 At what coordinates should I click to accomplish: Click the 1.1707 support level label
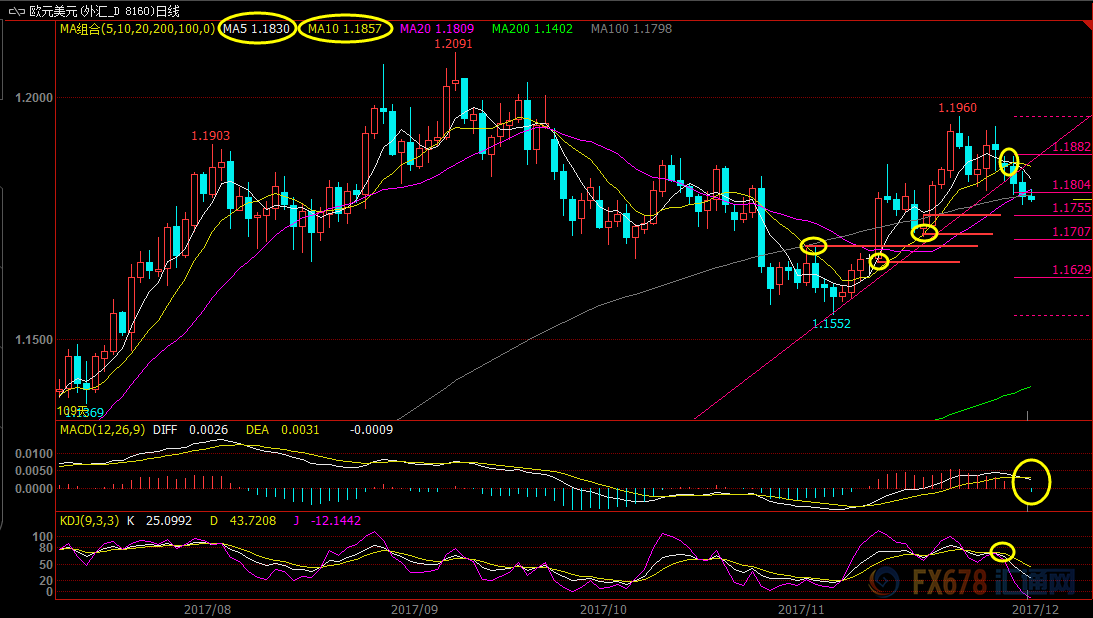1071,232
